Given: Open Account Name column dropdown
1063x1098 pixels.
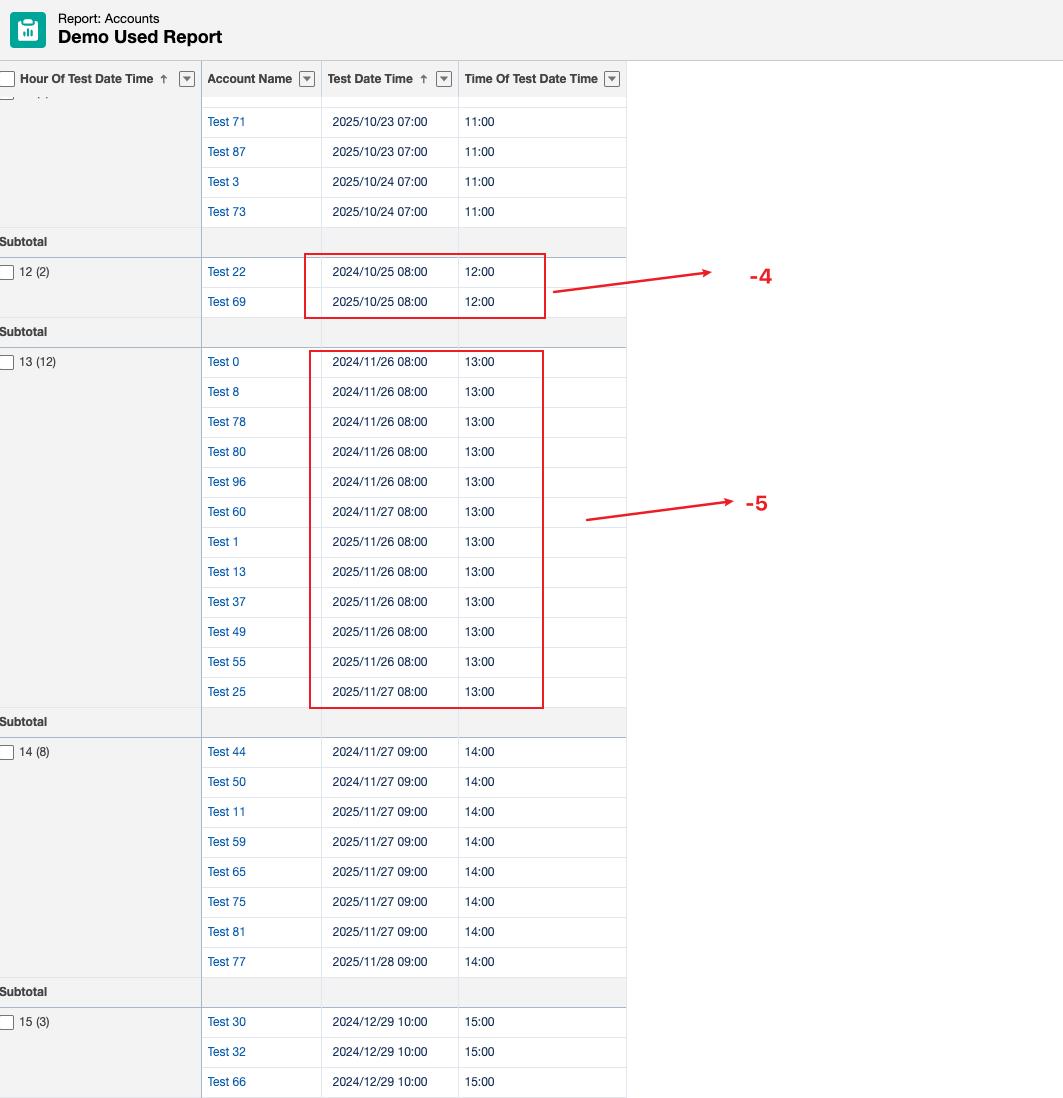Looking at the screenshot, I should 307,79.
